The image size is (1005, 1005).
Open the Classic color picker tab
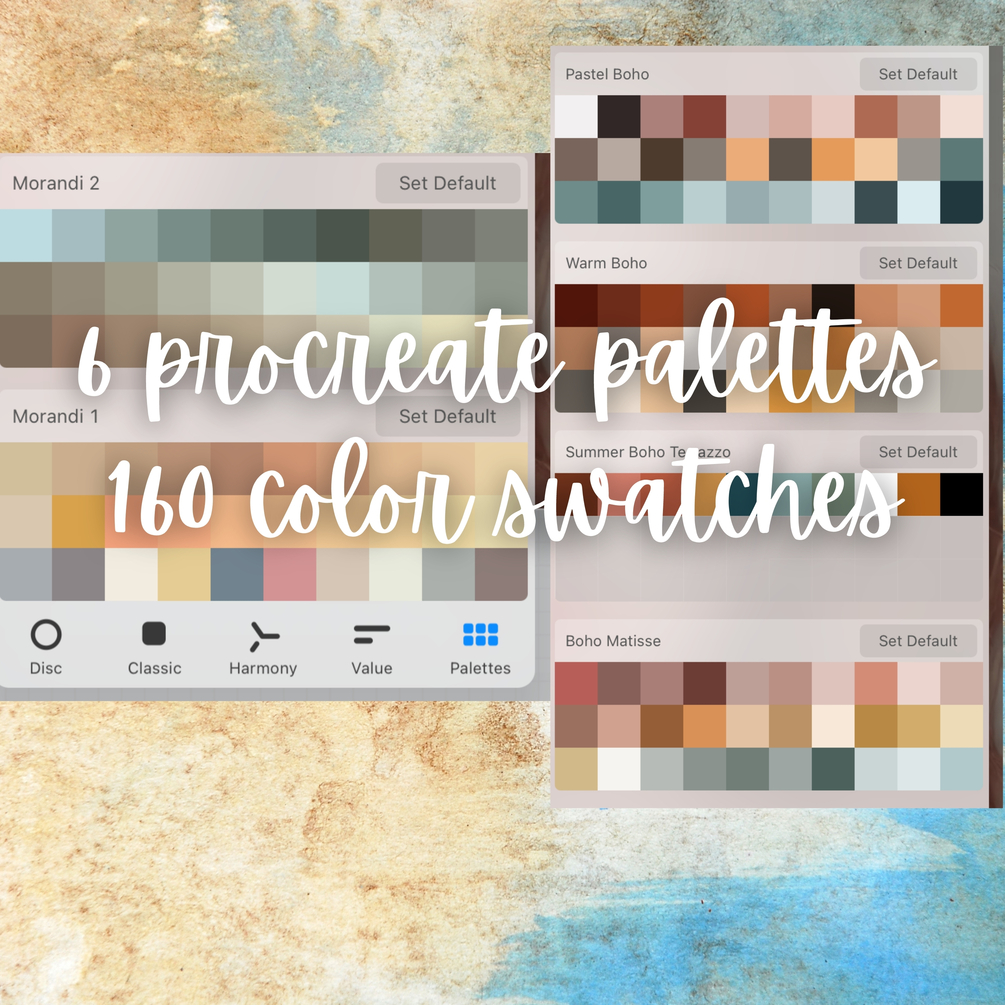[x=154, y=647]
